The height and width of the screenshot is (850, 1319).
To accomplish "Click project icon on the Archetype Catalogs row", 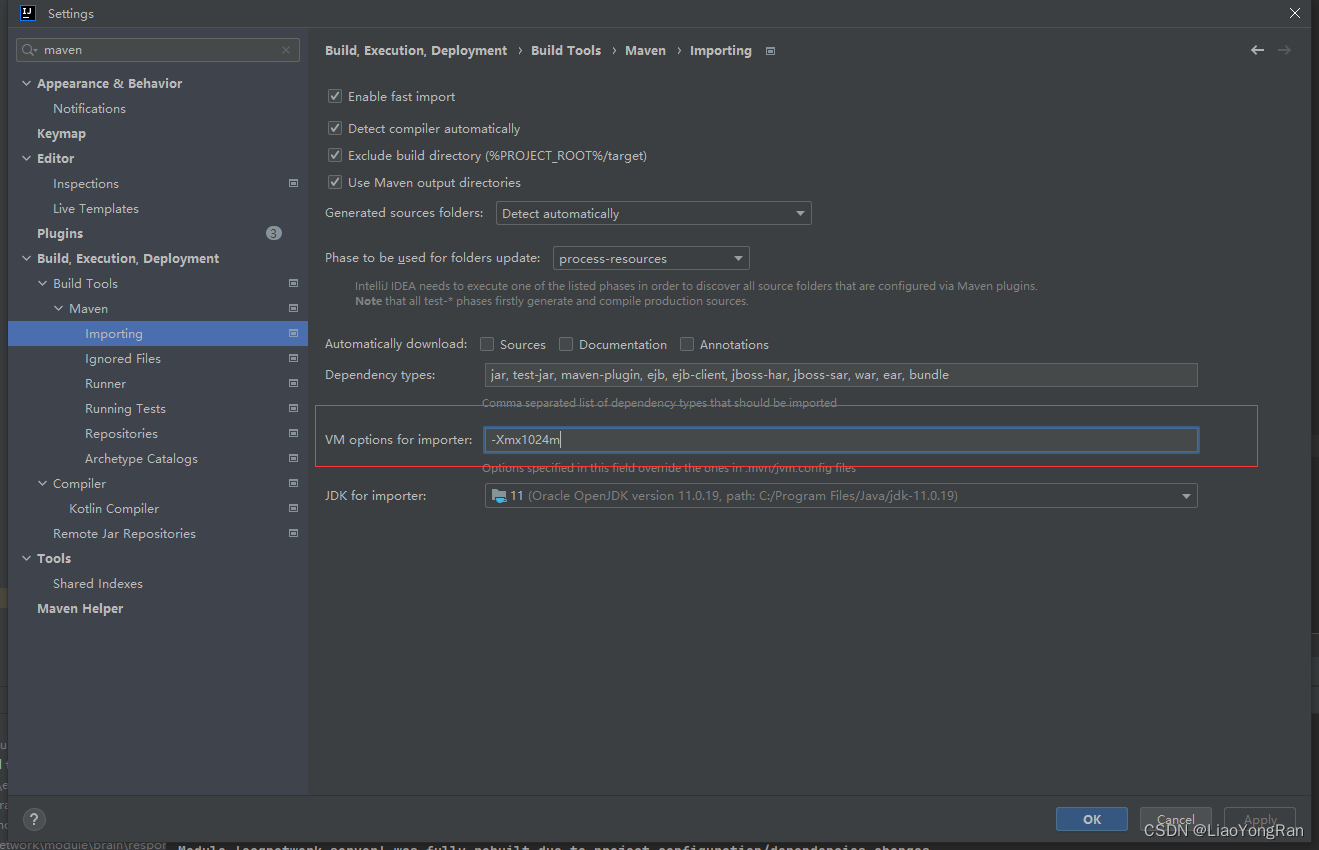I will tap(293, 459).
